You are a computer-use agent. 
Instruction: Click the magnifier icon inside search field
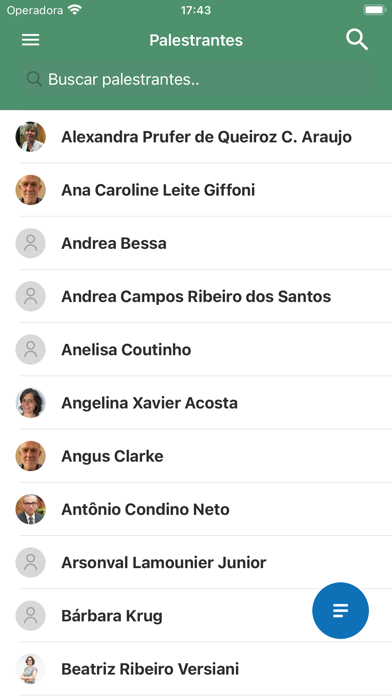coord(34,79)
